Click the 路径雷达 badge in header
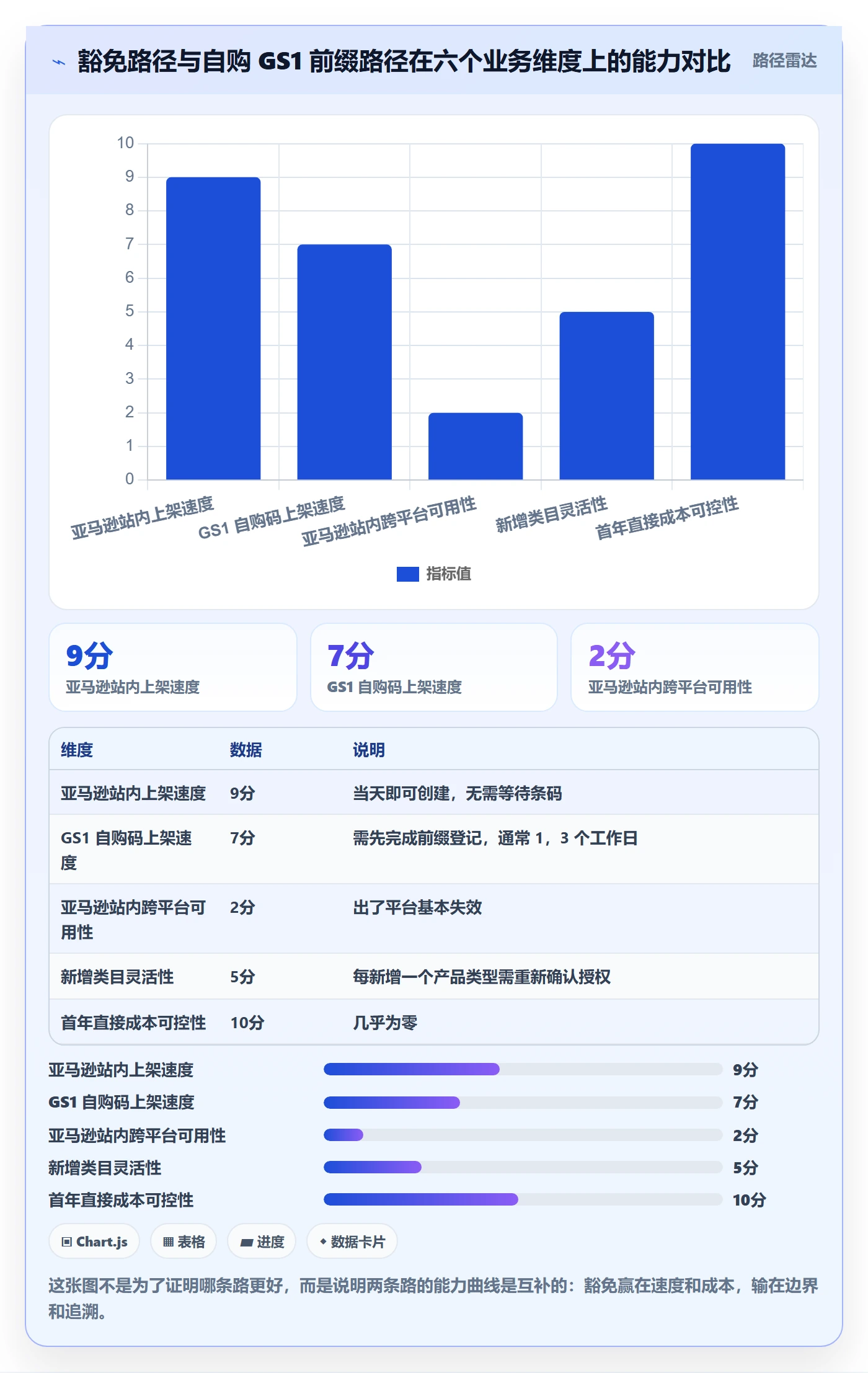Image resolution: width=868 pixels, height=1373 pixels. [x=784, y=61]
